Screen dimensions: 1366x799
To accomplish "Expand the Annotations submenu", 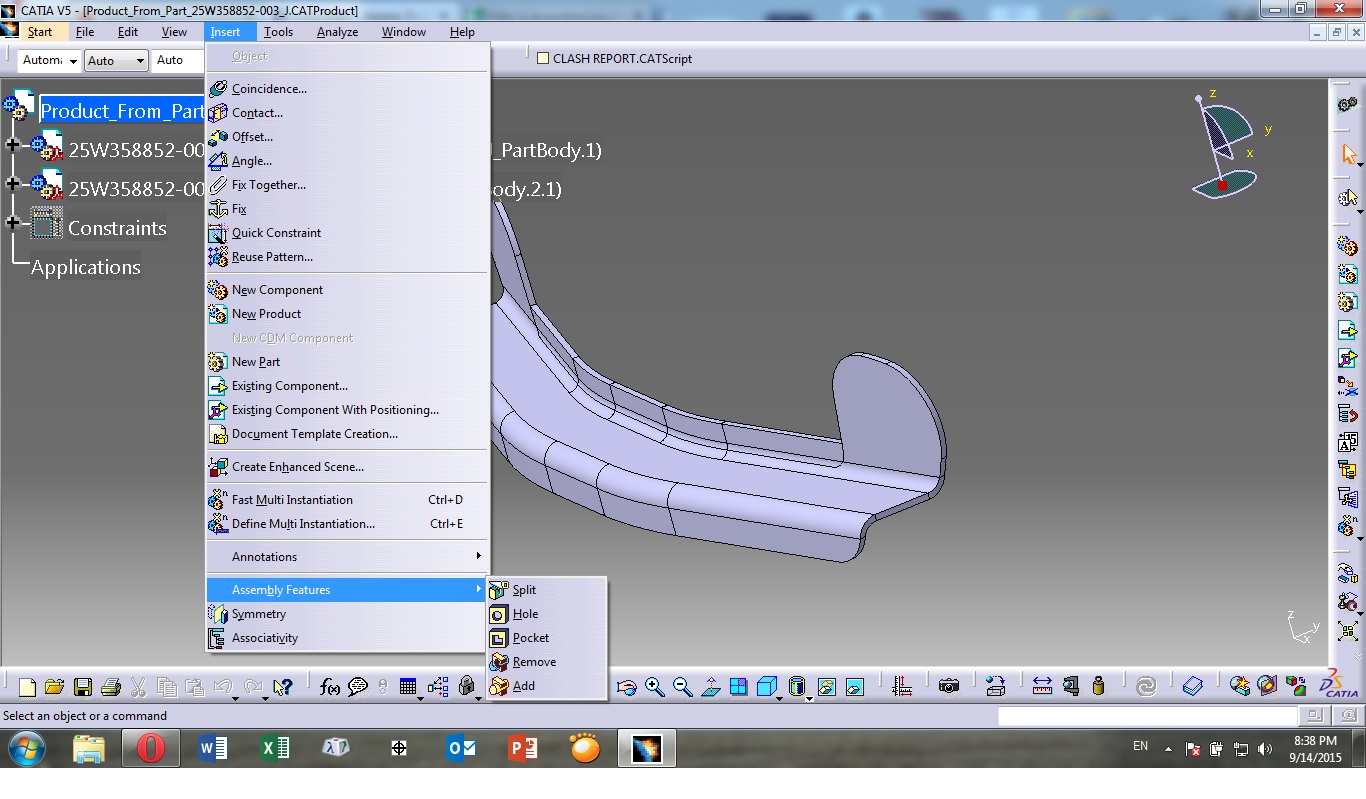I will coord(346,556).
